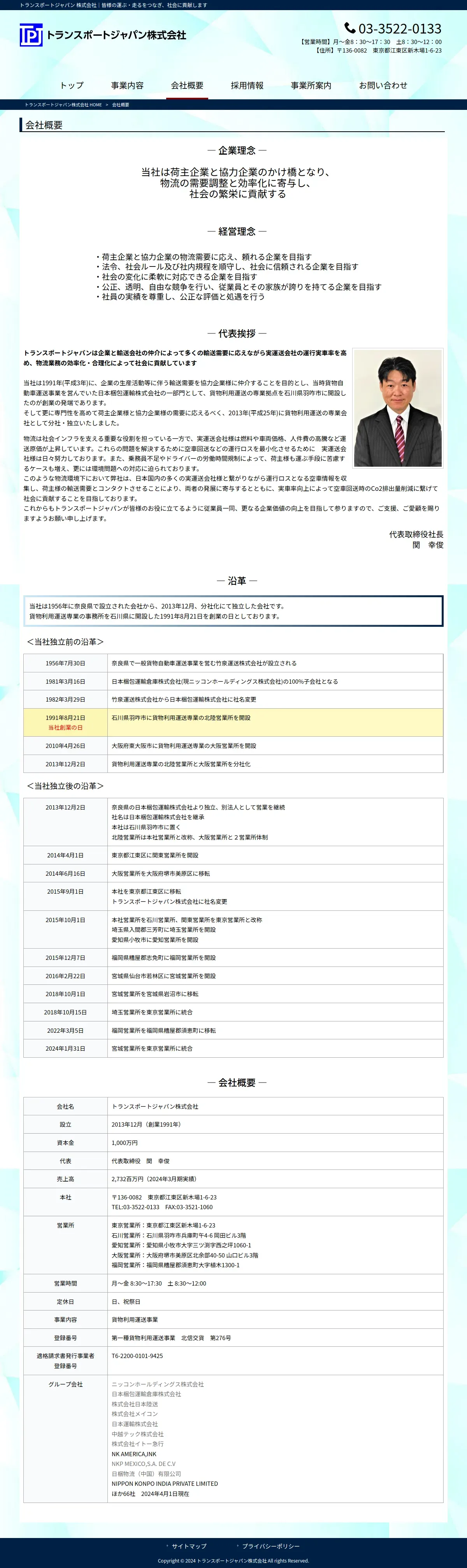This screenshot has height=1568, width=467.
Task: Open group company link ニッコンホールディングス株式会社
Action: point(158,1384)
